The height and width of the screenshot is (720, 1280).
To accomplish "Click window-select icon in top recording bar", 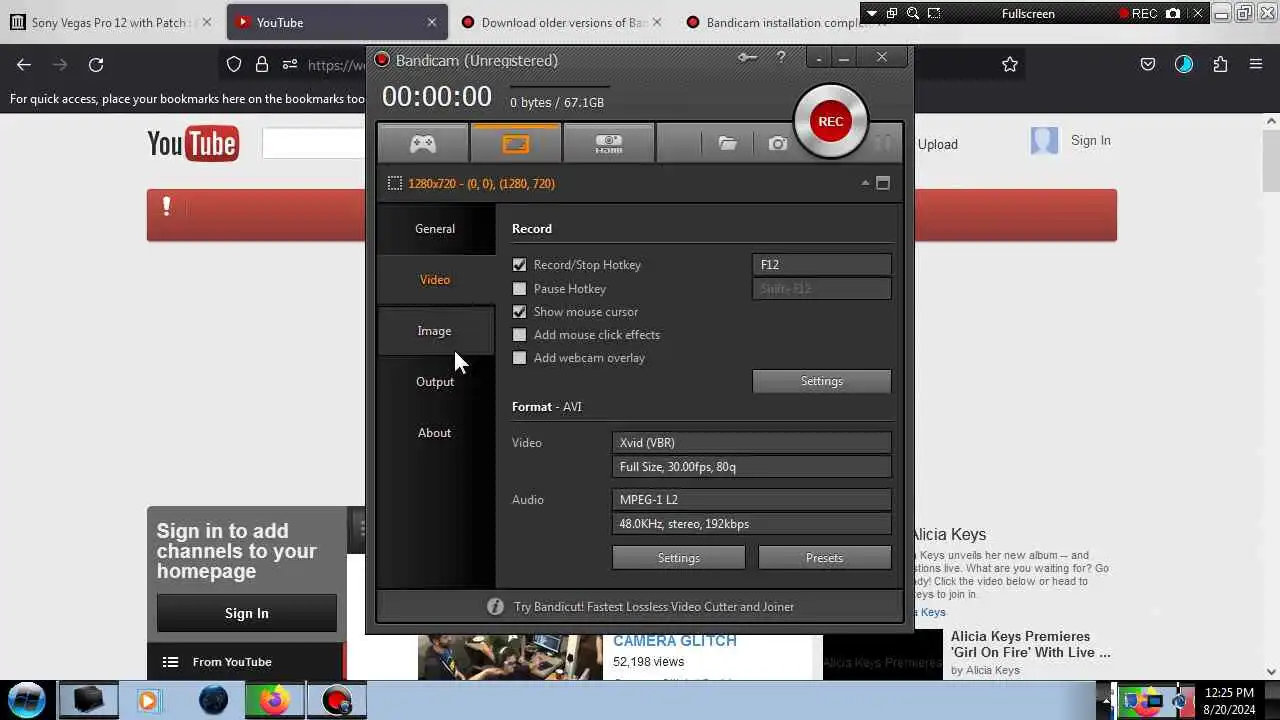I will tap(892, 13).
